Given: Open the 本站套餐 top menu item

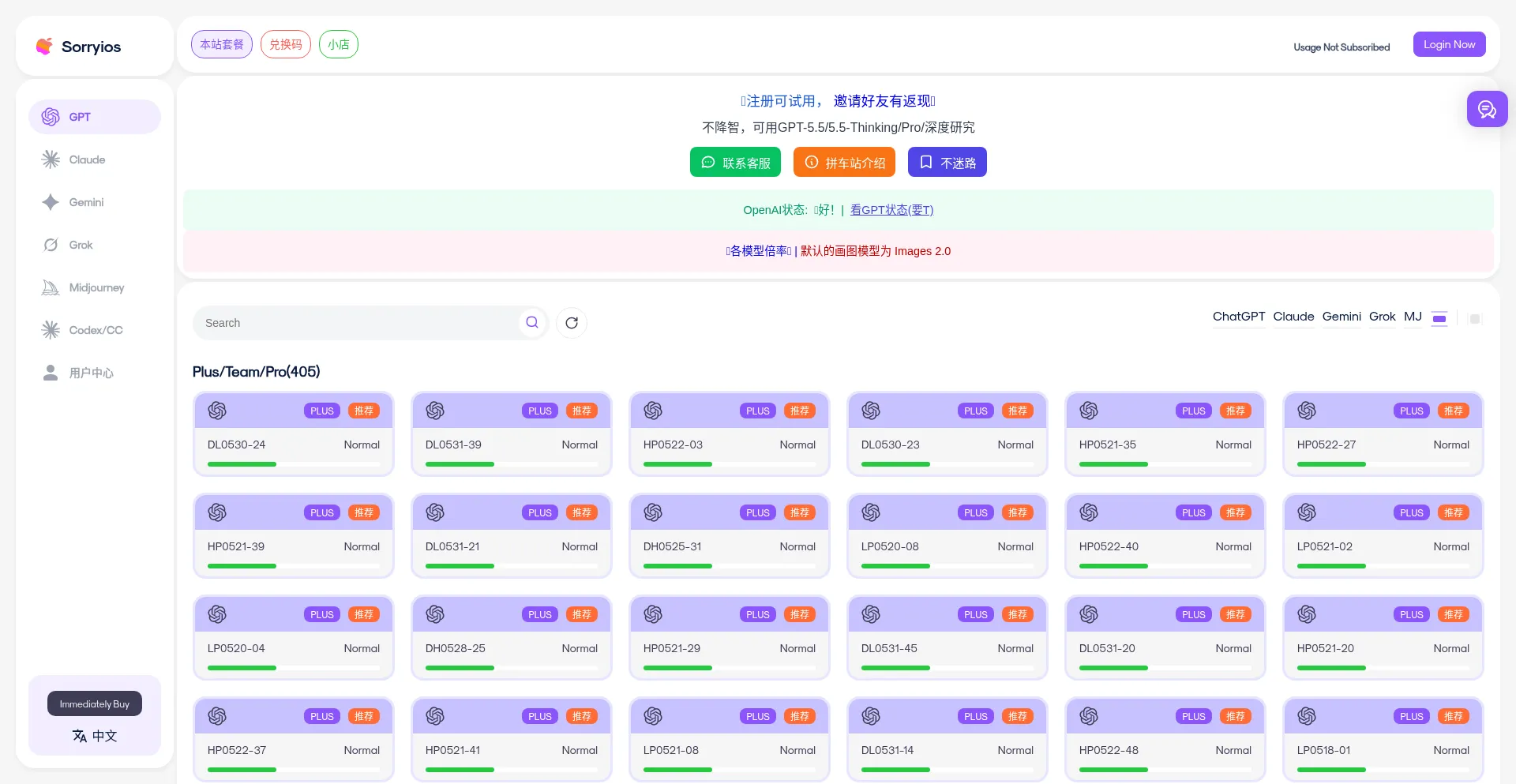Looking at the screenshot, I should [x=222, y=44].
